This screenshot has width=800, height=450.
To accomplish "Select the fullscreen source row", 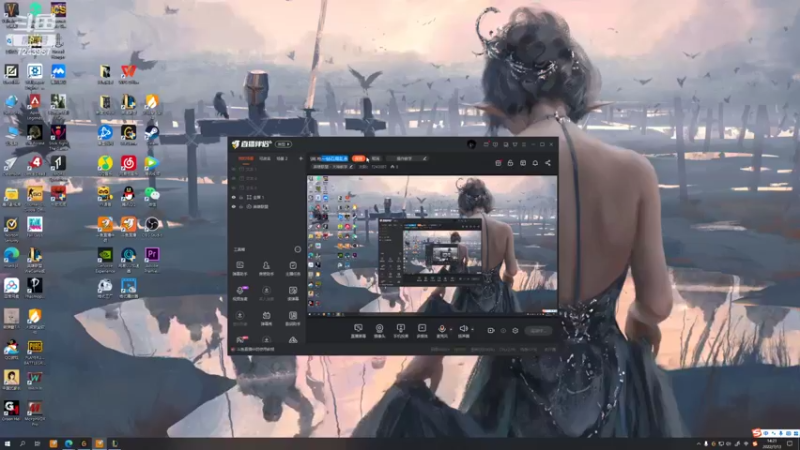I will tap(265, 197).
